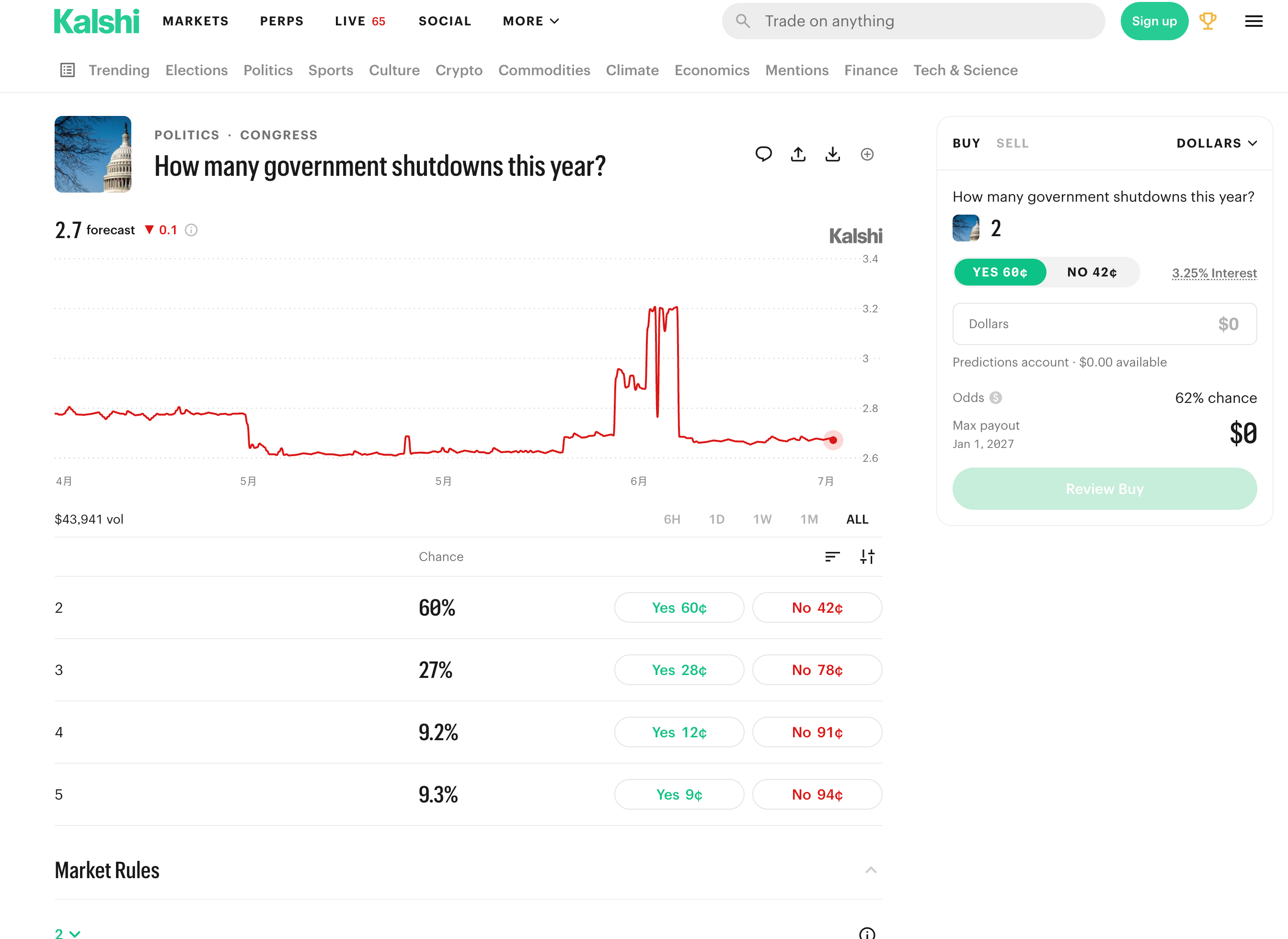The image size is (1288, 939).
Task: Click the category list icon beside Trending
Action: tap(68, 70)
